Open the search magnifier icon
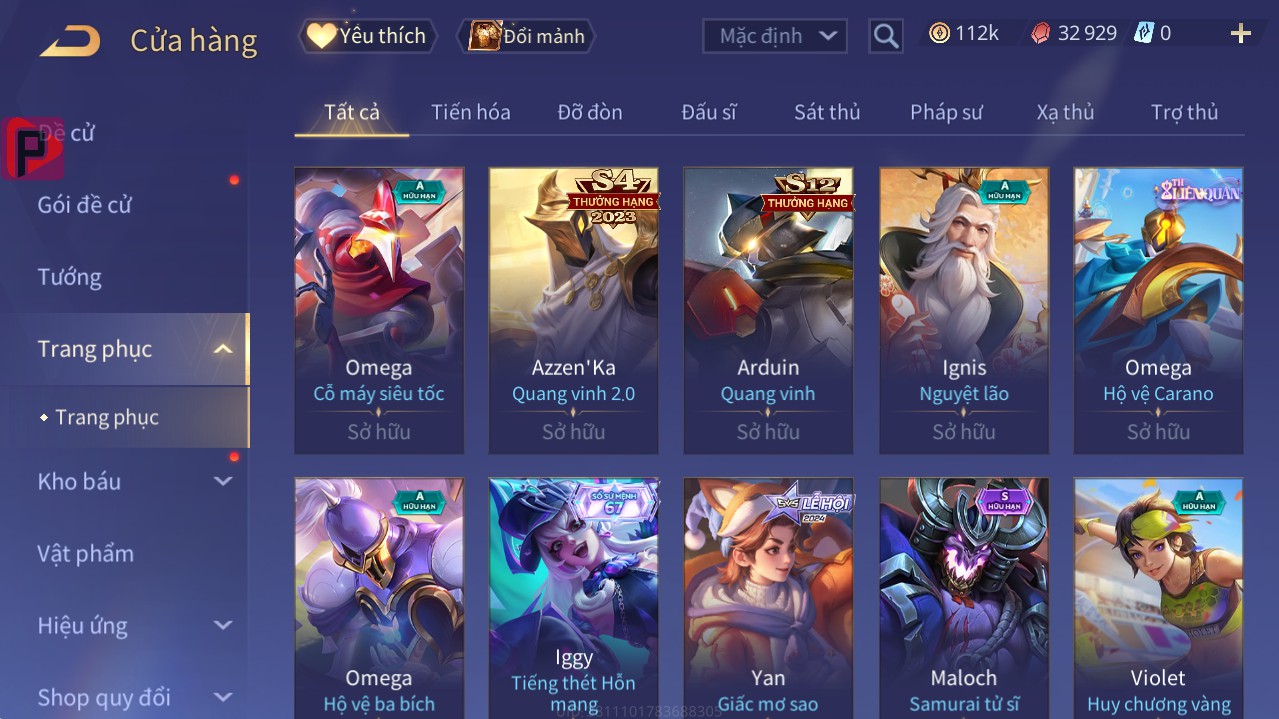1279x719 pixels. coord(886,36)
